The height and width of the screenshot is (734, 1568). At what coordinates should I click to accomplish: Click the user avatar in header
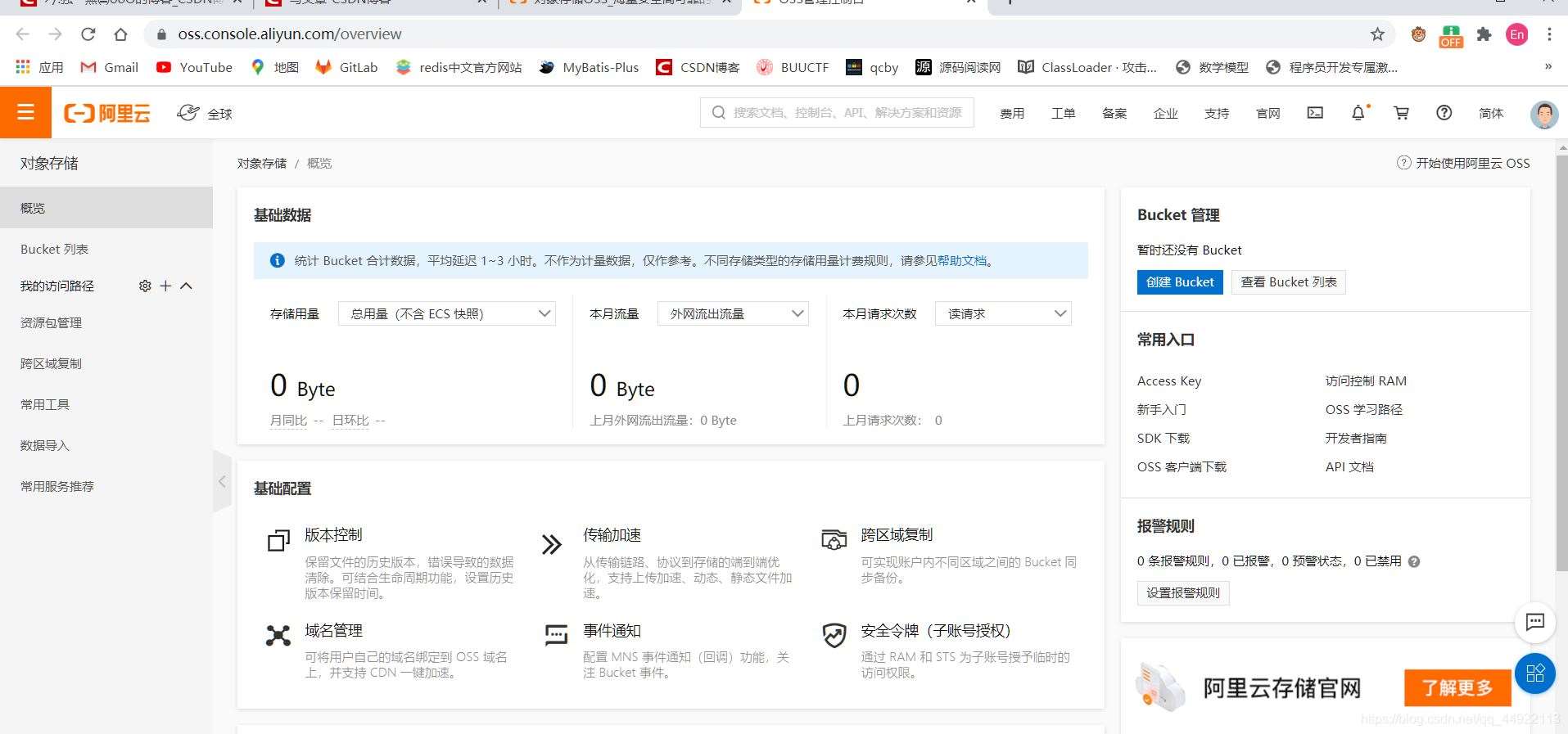click(1543, 114)
